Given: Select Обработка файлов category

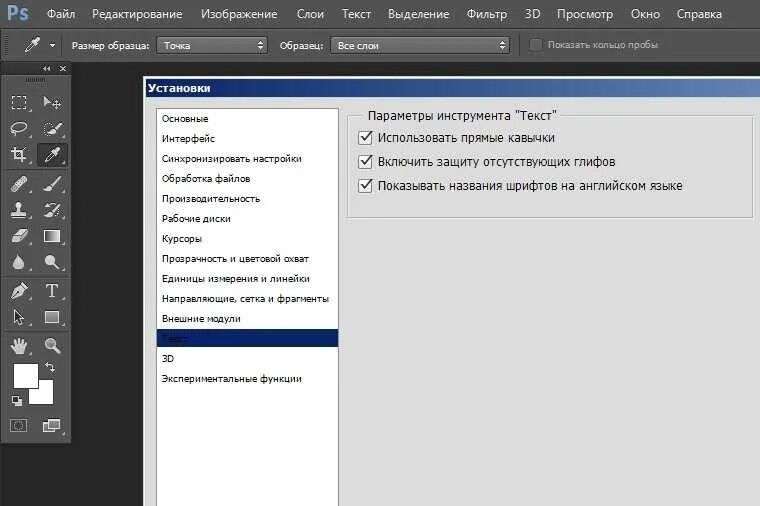Looking at the screenshot, I should point(247,179).
